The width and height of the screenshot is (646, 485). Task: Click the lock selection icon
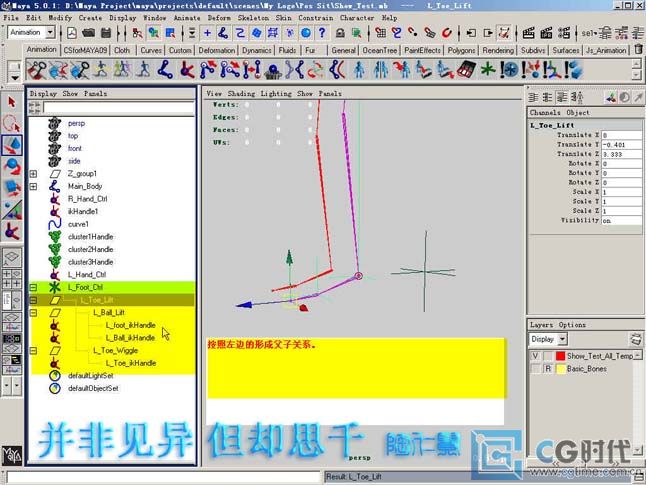[x=340, y=33]
